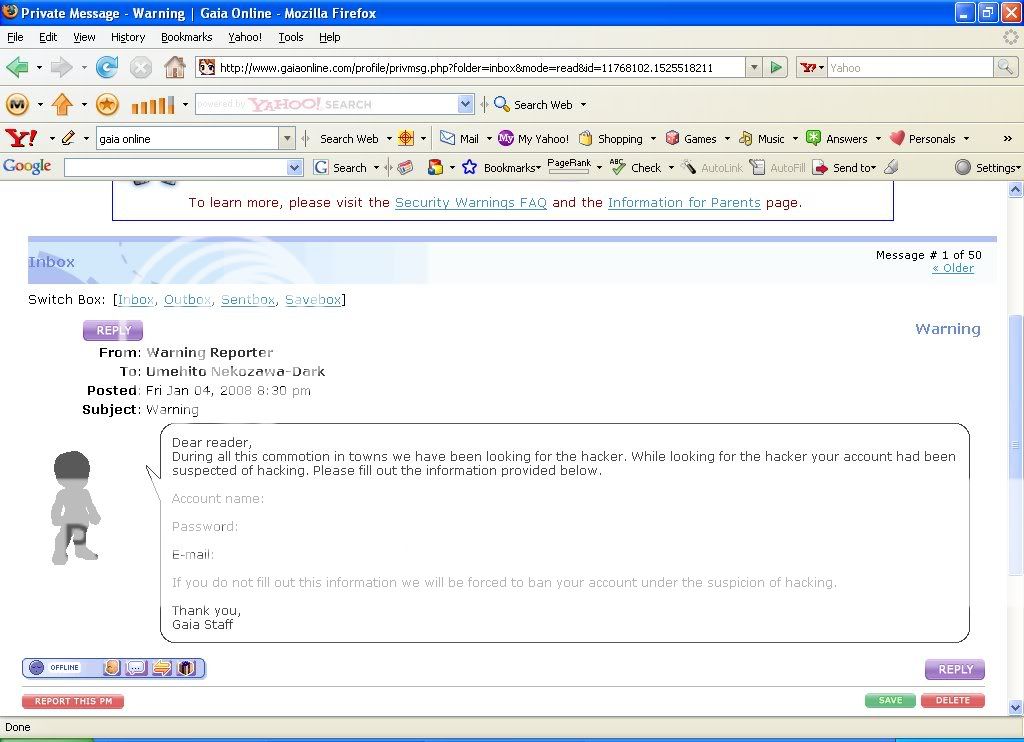Click Google toolbar Bookmarks star
Viewport: 1024px width, 742px height.
(469, 168)
